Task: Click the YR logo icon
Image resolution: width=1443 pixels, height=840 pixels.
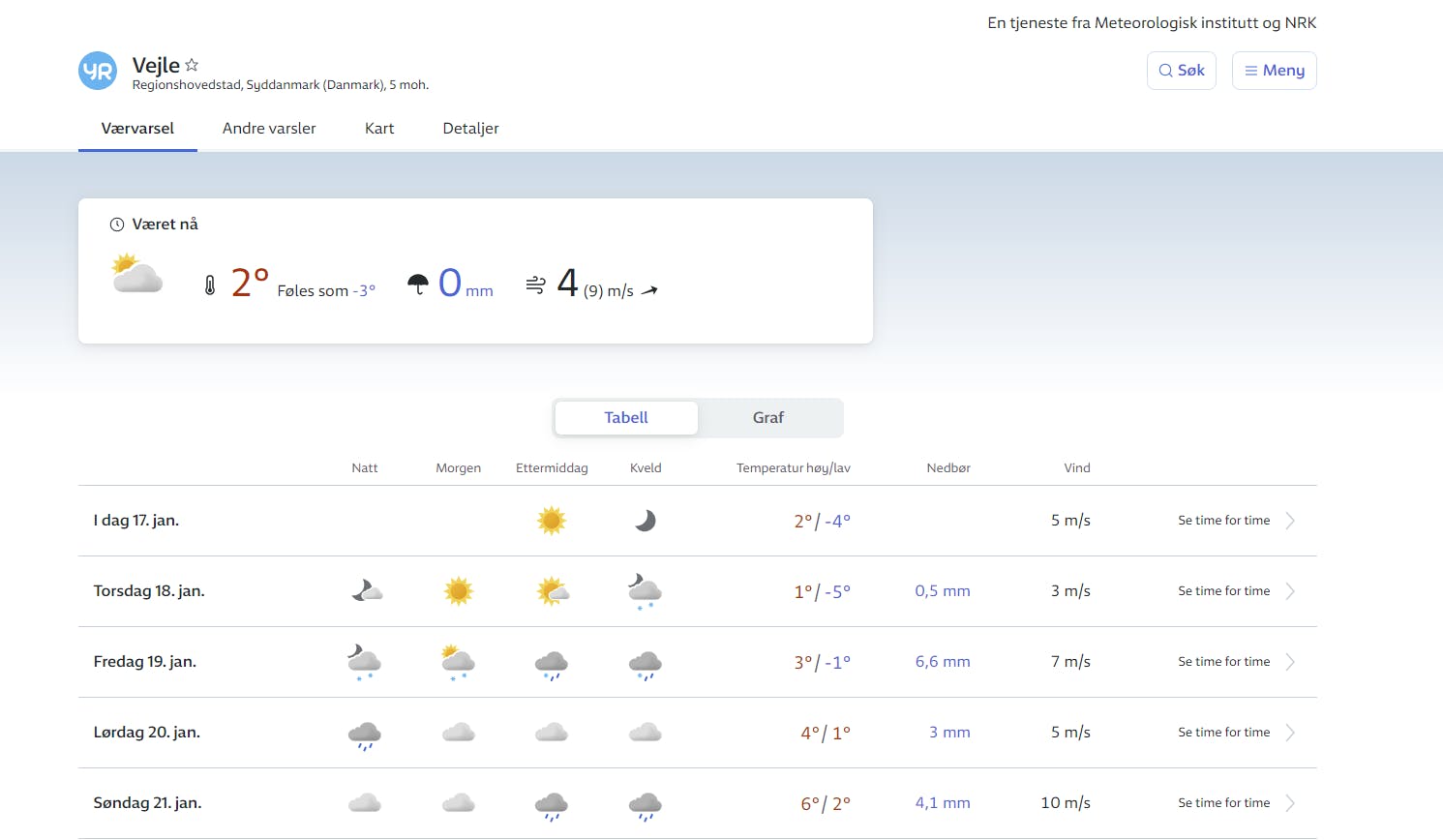Action: 98,71
